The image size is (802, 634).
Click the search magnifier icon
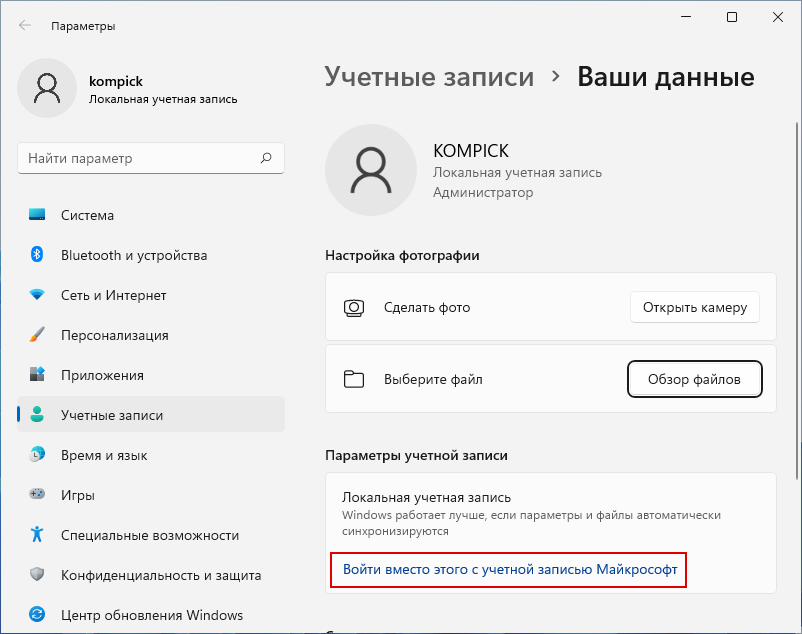click(266, 158)
